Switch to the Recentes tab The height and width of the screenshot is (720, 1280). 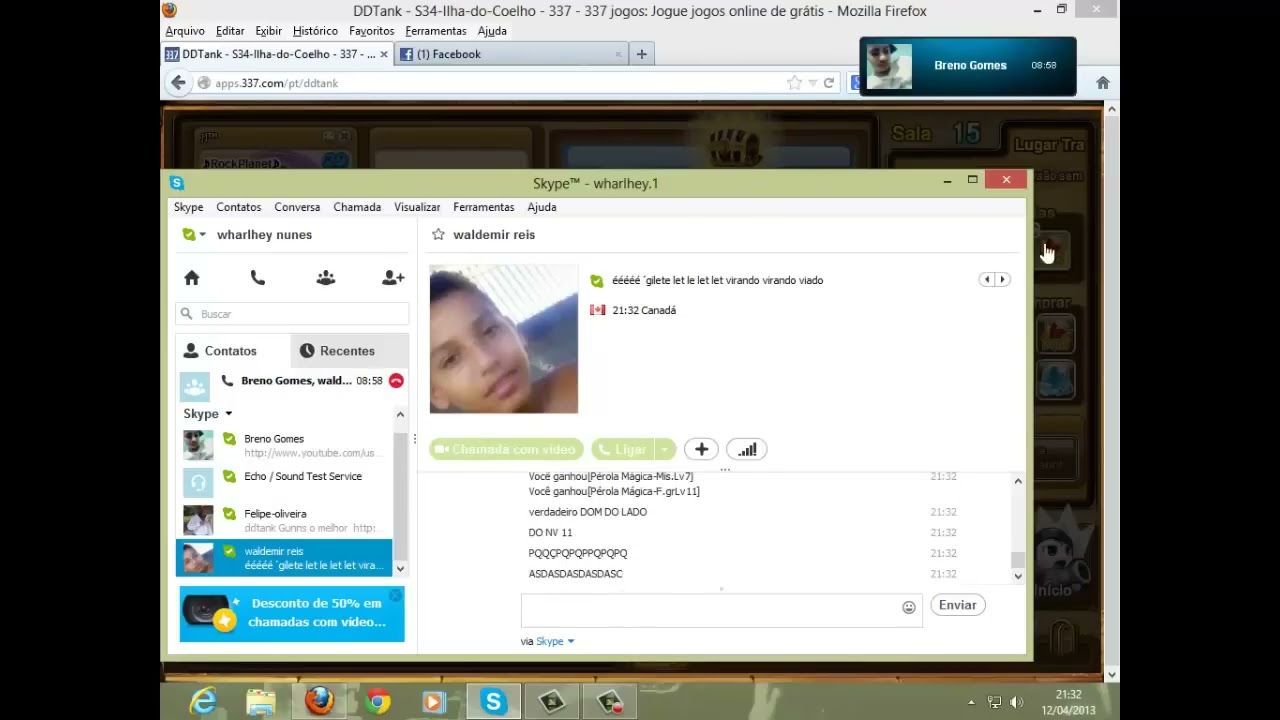coord(349,351)
